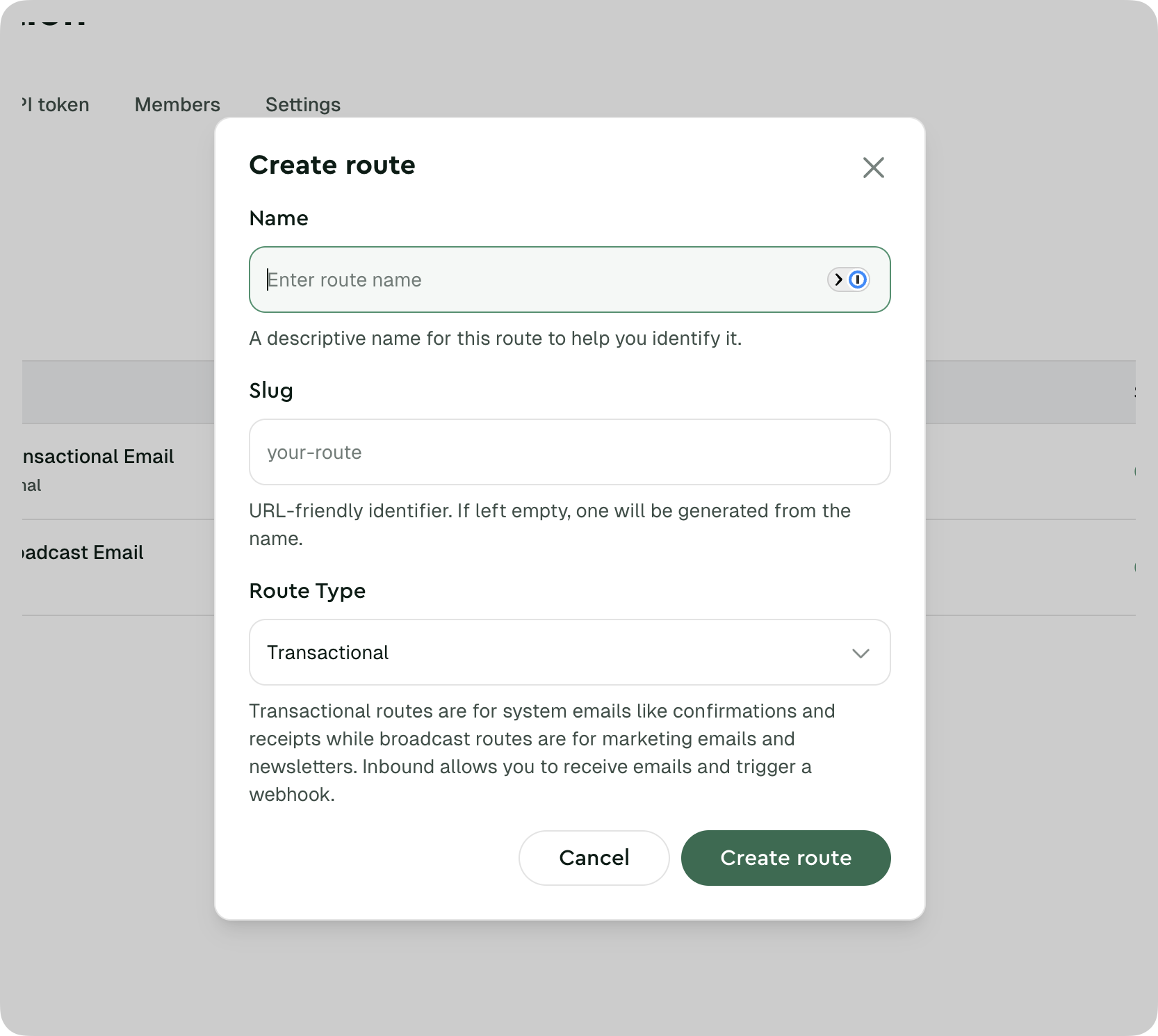Switch to the Members tab

point(177,104)
